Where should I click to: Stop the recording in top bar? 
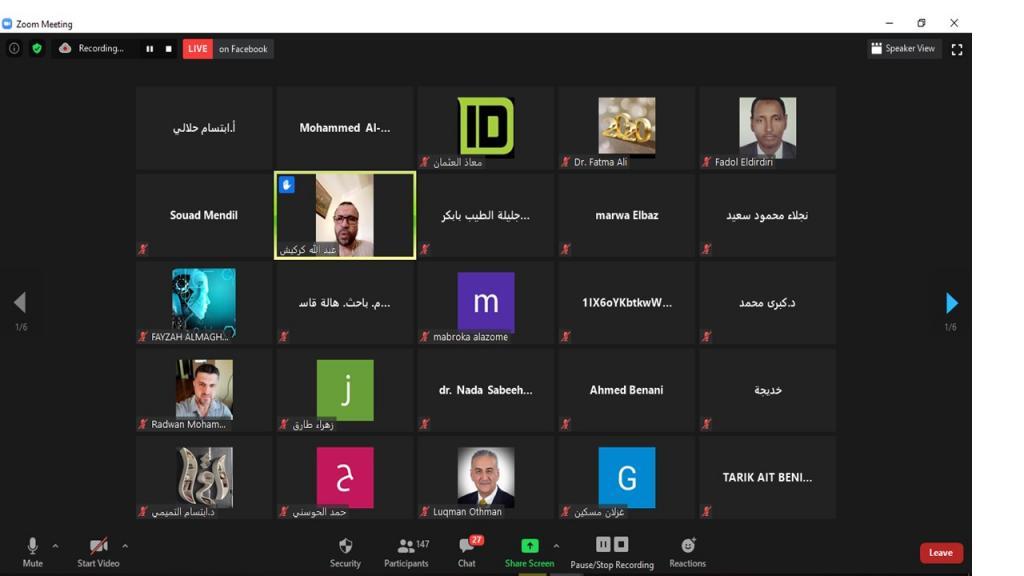[168, 49]
